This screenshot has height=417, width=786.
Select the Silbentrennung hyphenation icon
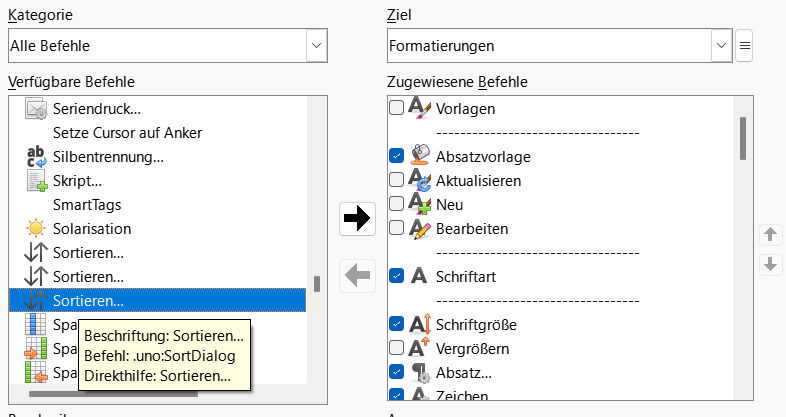click(x=36, y=157)
